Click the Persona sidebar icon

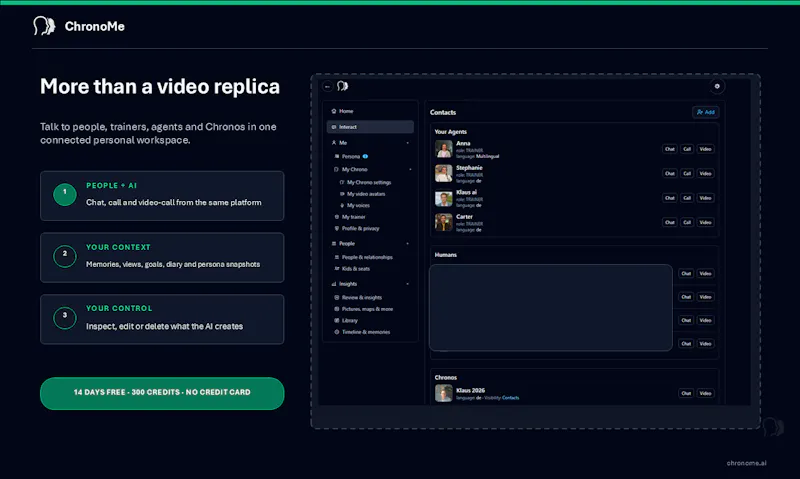[x=337, y=156]
